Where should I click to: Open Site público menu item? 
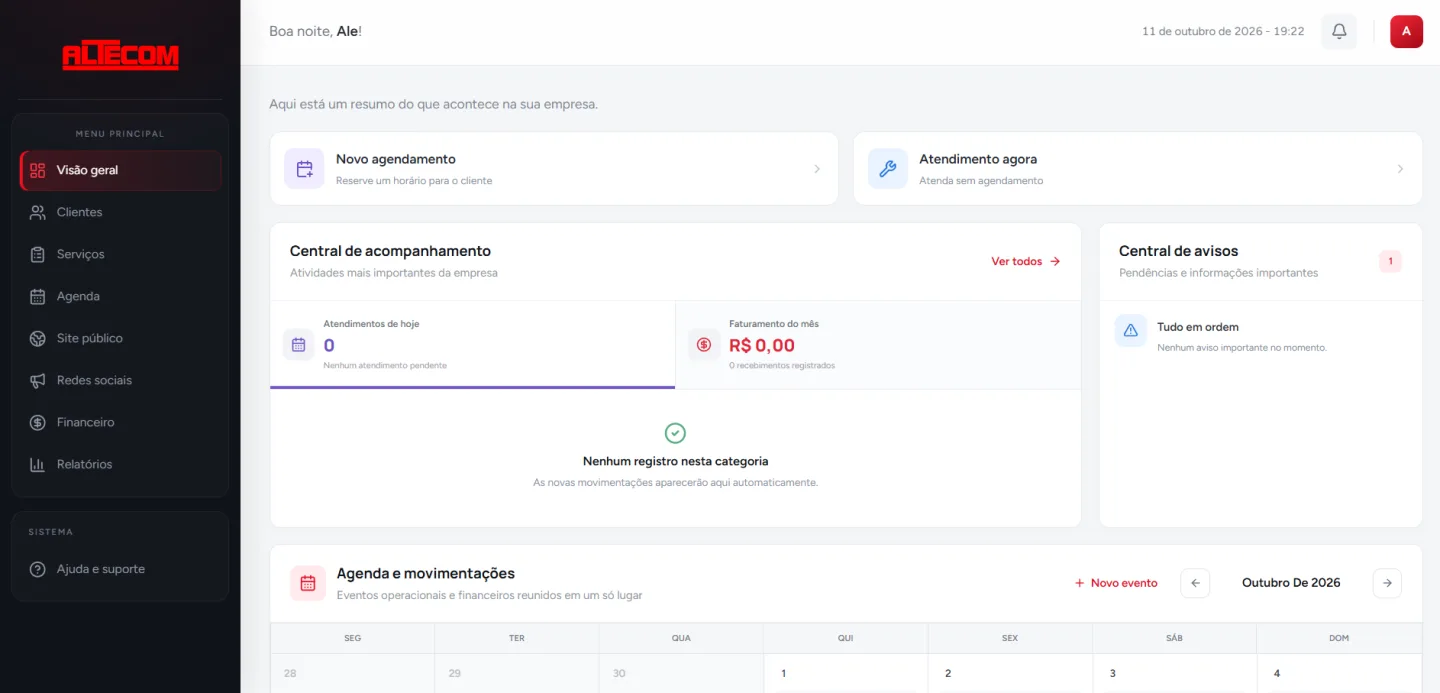tap(120, 338)
